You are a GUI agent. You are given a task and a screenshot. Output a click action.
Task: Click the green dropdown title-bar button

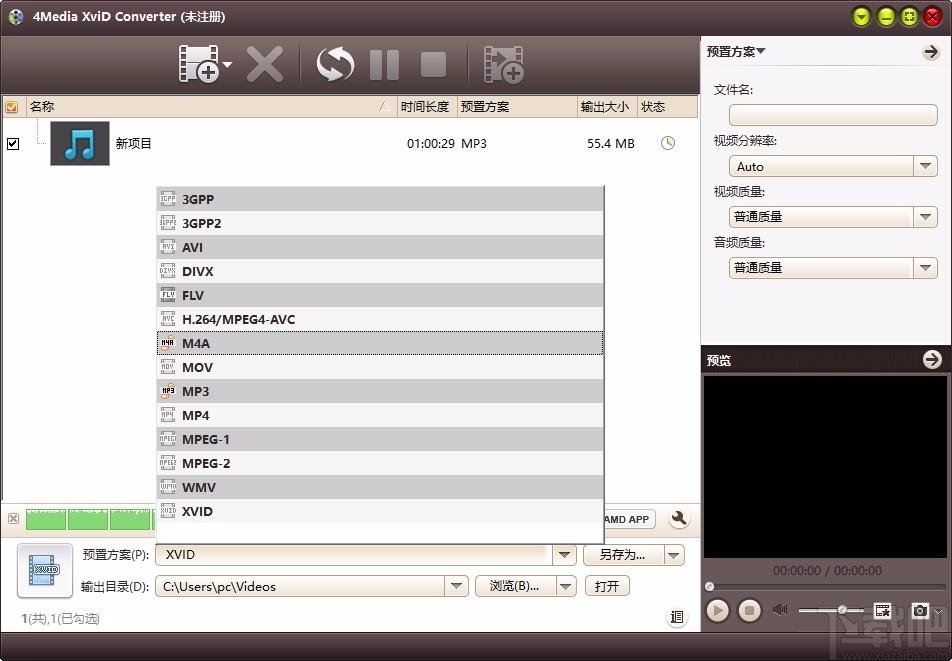[861, 16]
